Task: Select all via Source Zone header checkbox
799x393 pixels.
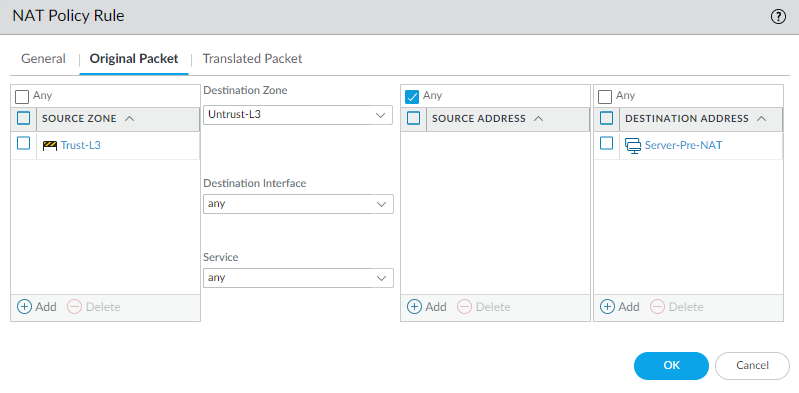Action: 23,118
